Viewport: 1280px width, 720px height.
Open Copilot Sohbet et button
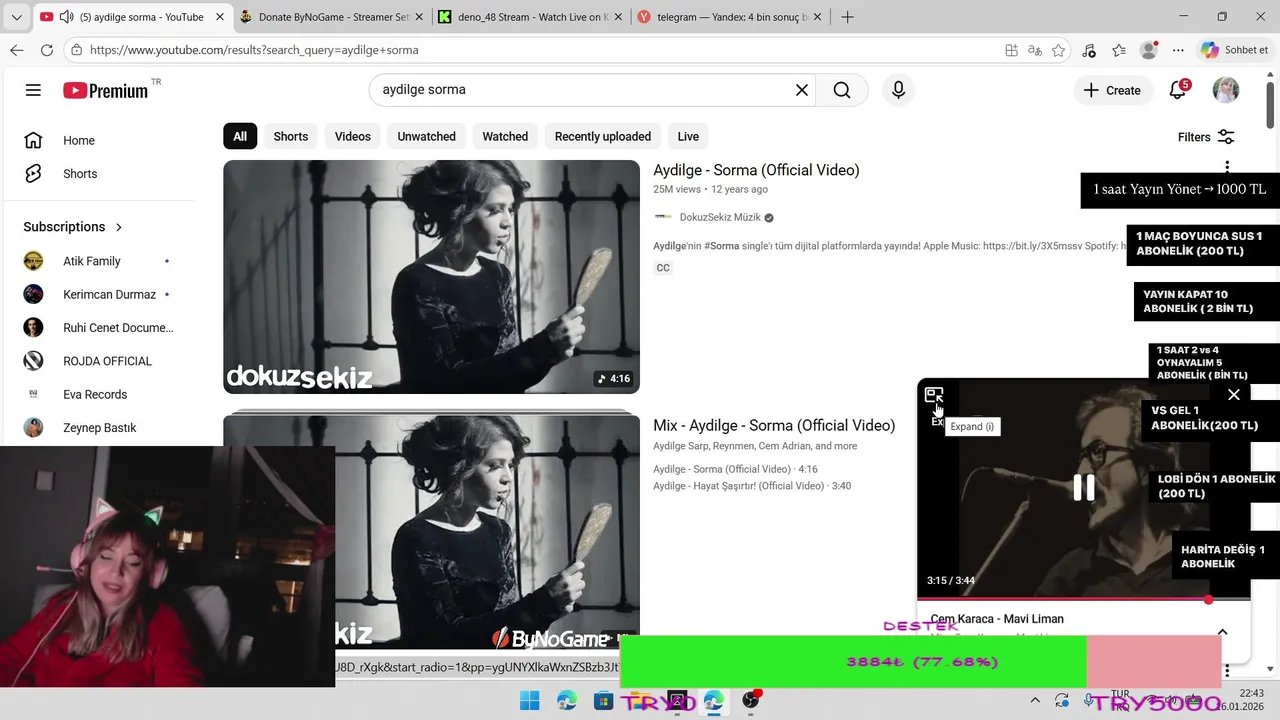tap(1235, 50)
